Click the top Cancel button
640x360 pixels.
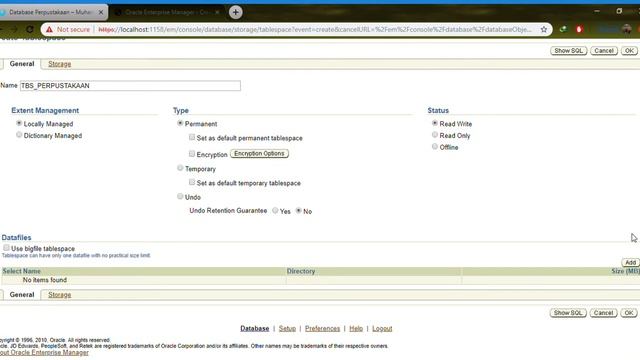click(x=604, y=51)
